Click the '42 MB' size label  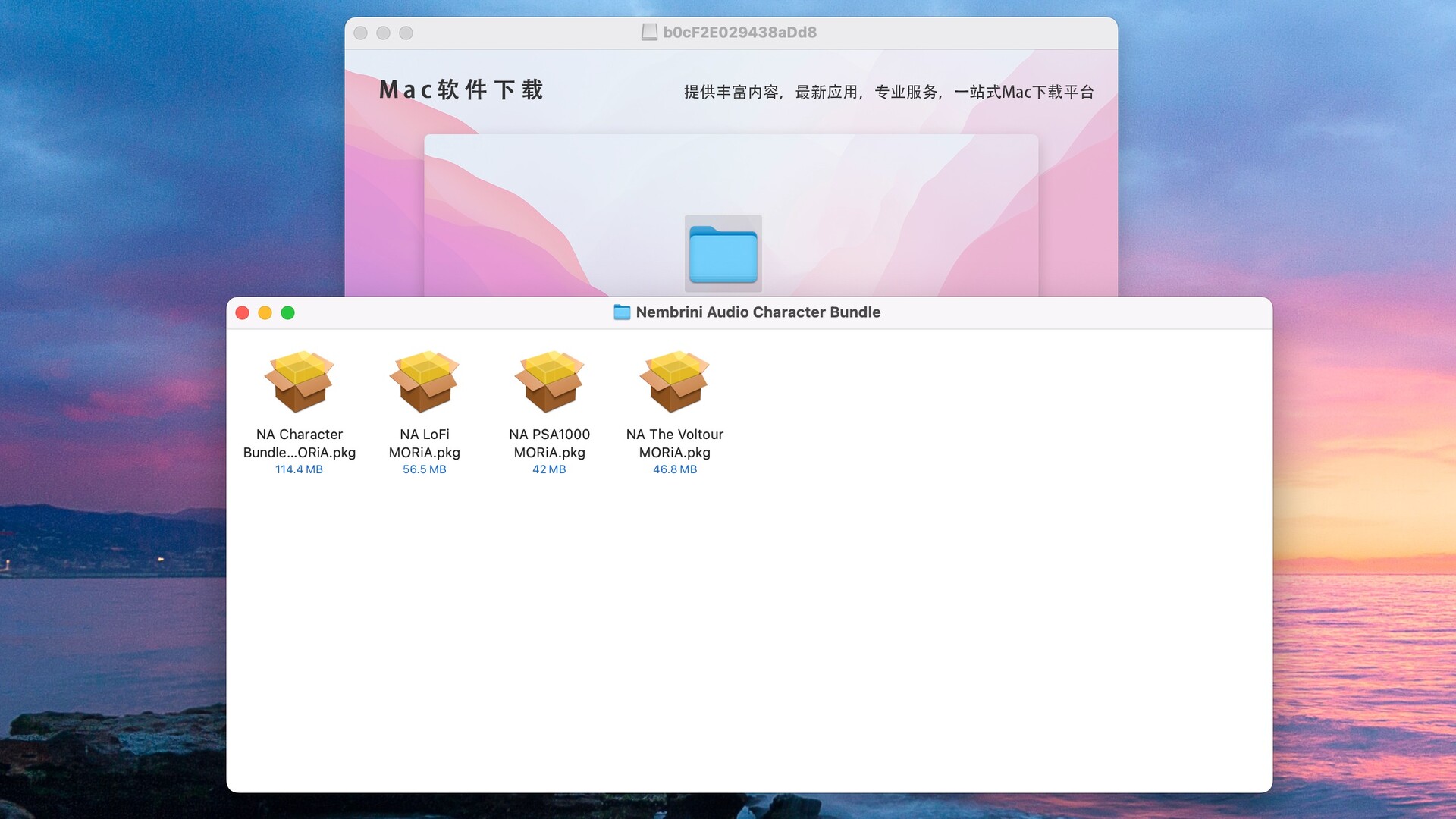click(549, 469)
